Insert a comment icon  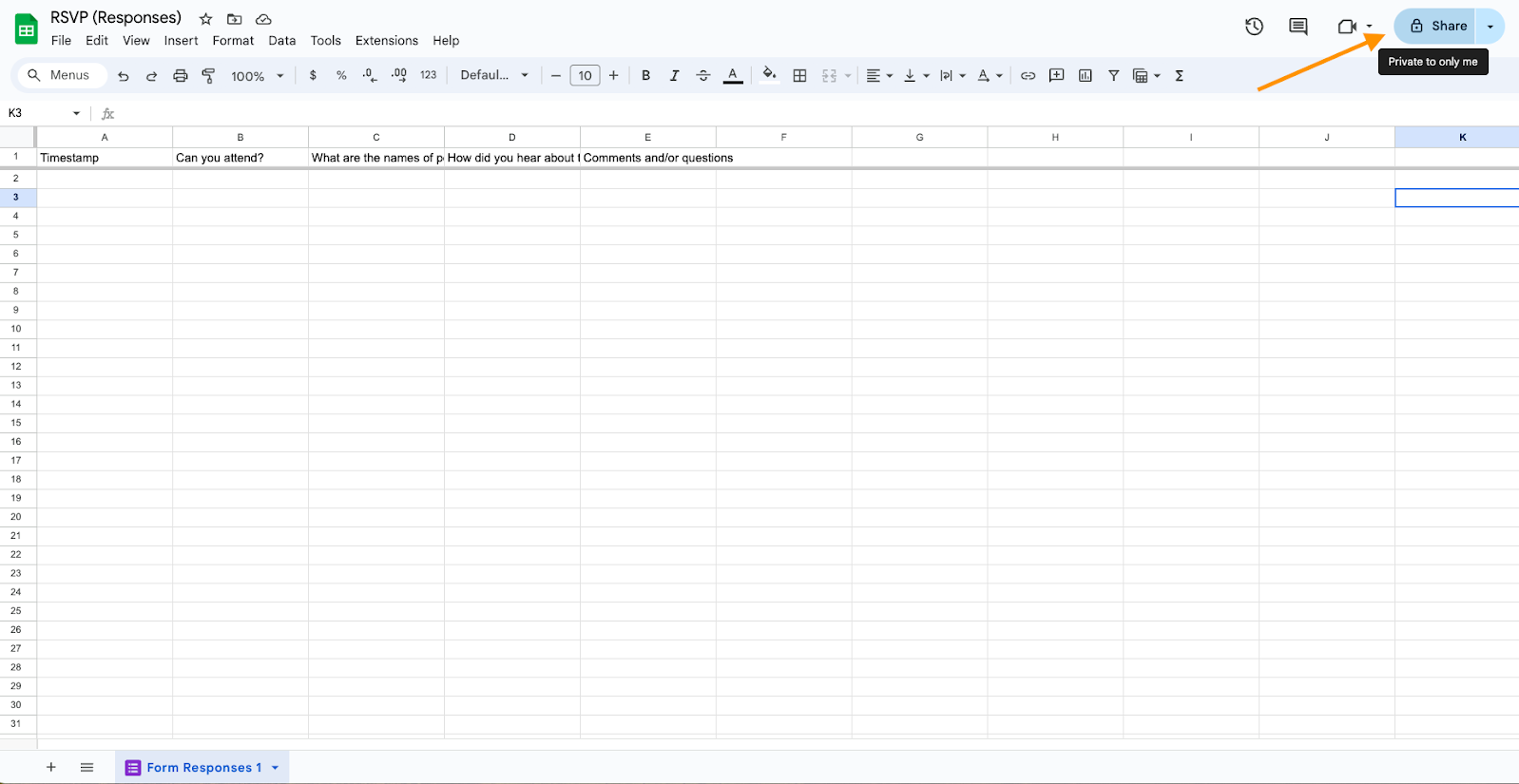click(1056, 75)
